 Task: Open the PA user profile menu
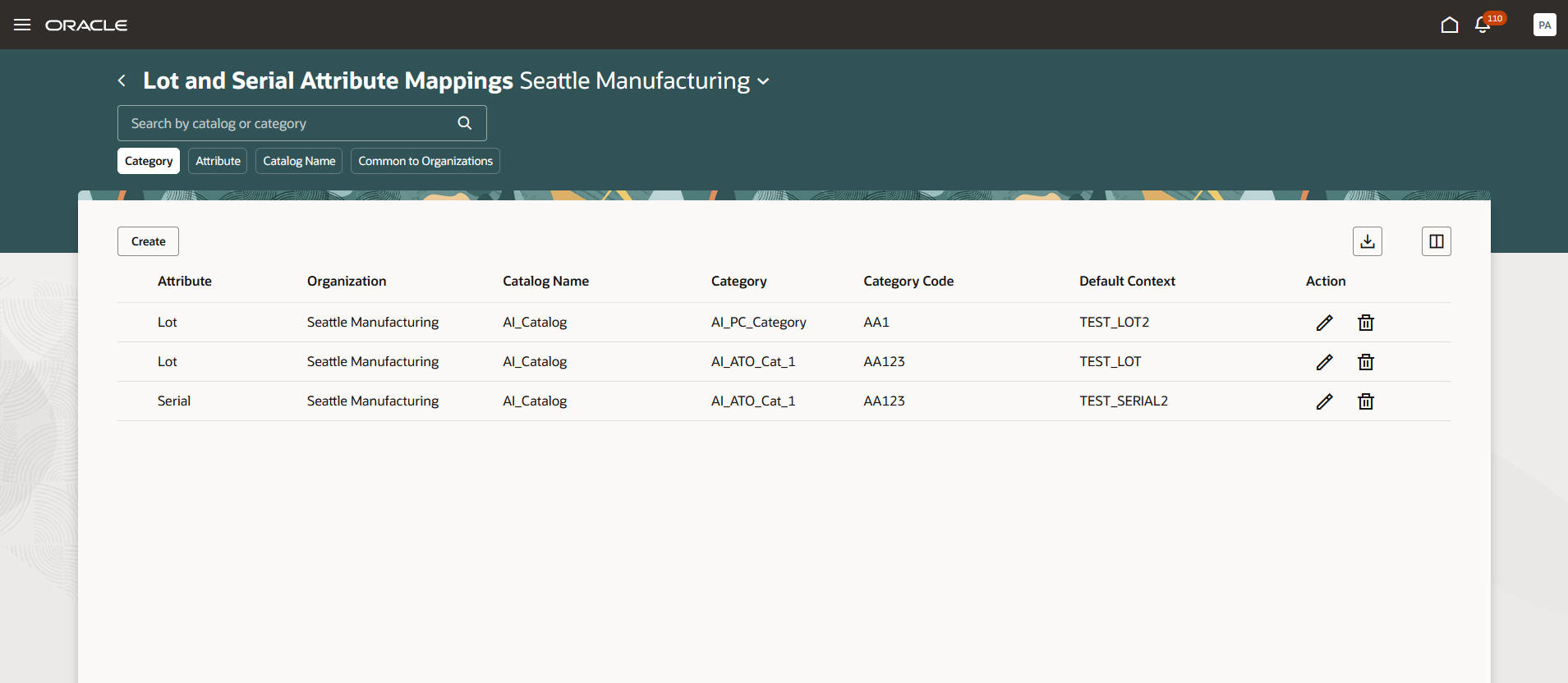point(1544,25)
